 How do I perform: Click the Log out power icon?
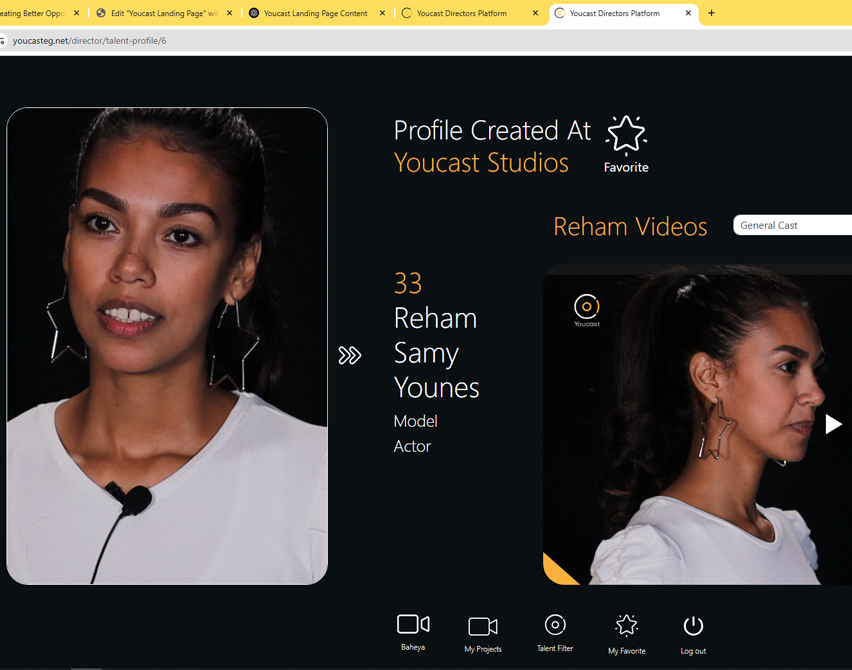tap(693, 625)
